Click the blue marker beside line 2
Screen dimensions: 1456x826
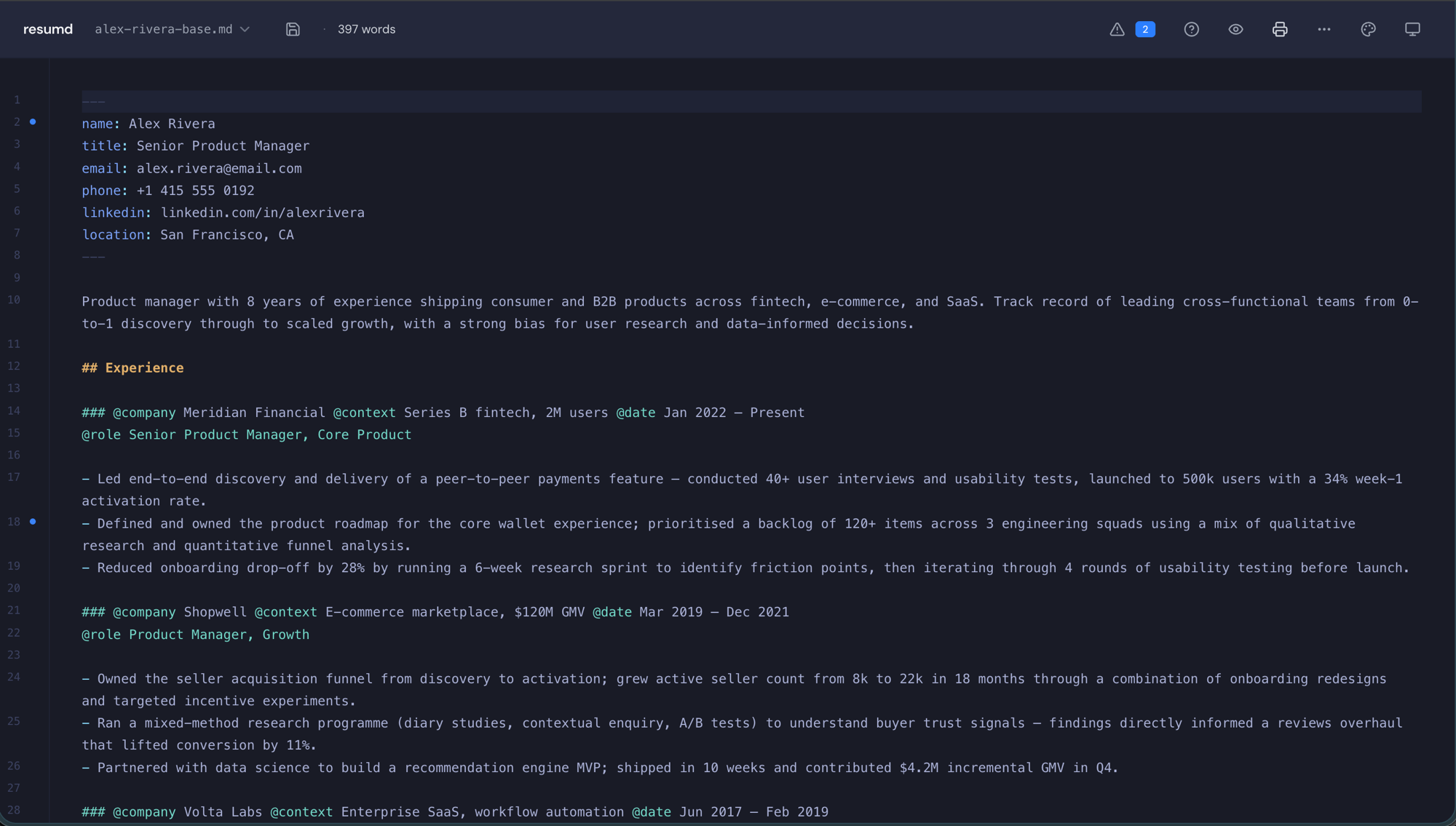[33, 122]
